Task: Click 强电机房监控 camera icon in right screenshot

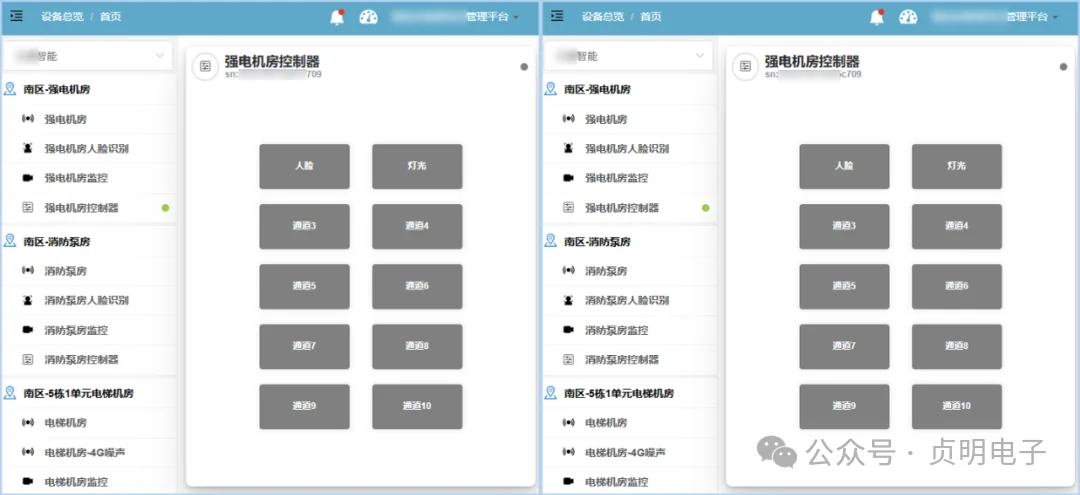Action: click(568, 178)
